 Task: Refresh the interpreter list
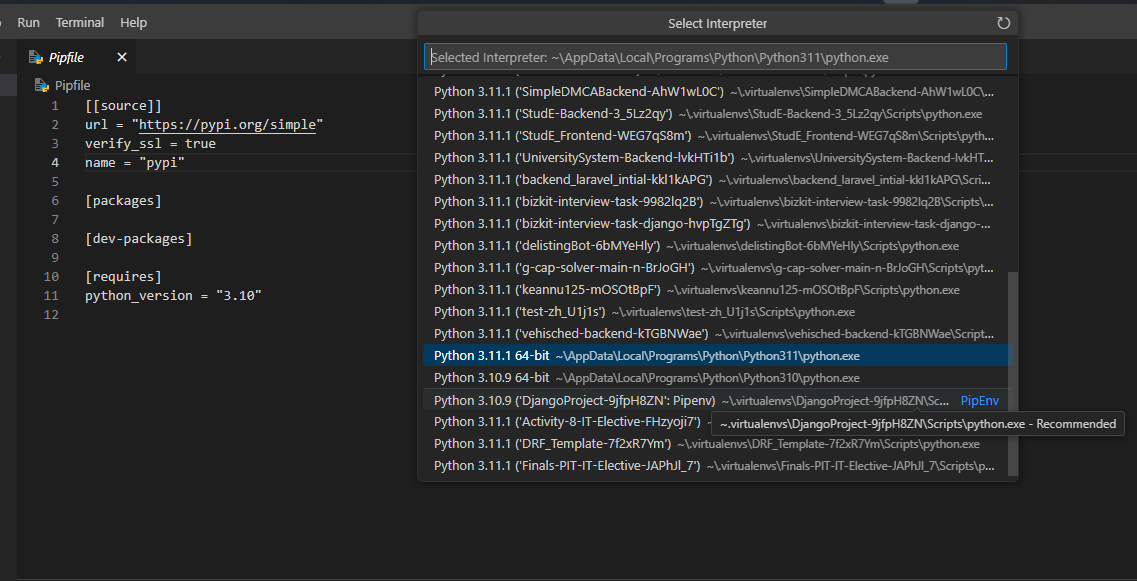pyautogui.click(x=1004, y=23)
